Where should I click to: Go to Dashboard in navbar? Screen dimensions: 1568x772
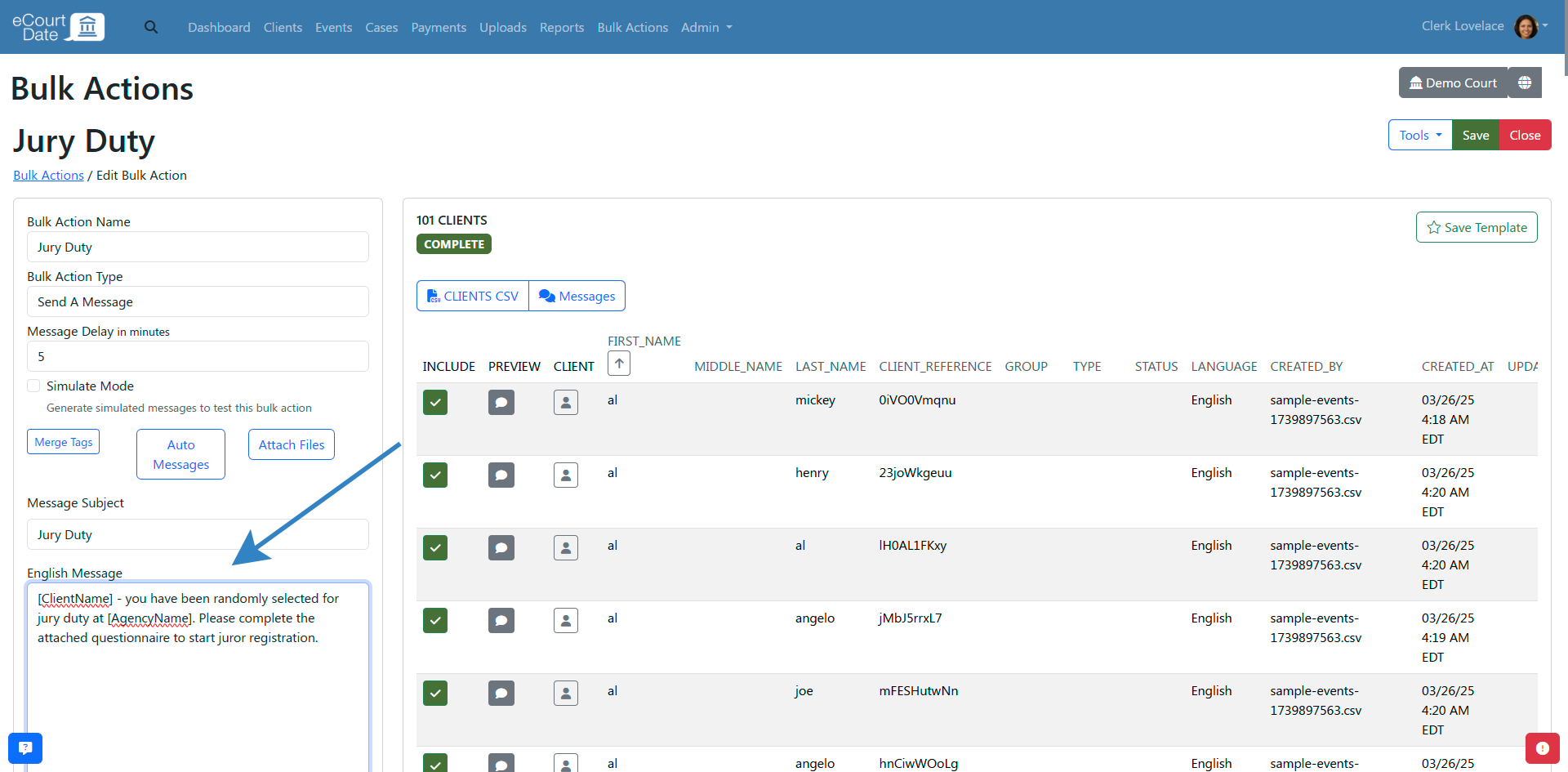[x=219, y=27]
